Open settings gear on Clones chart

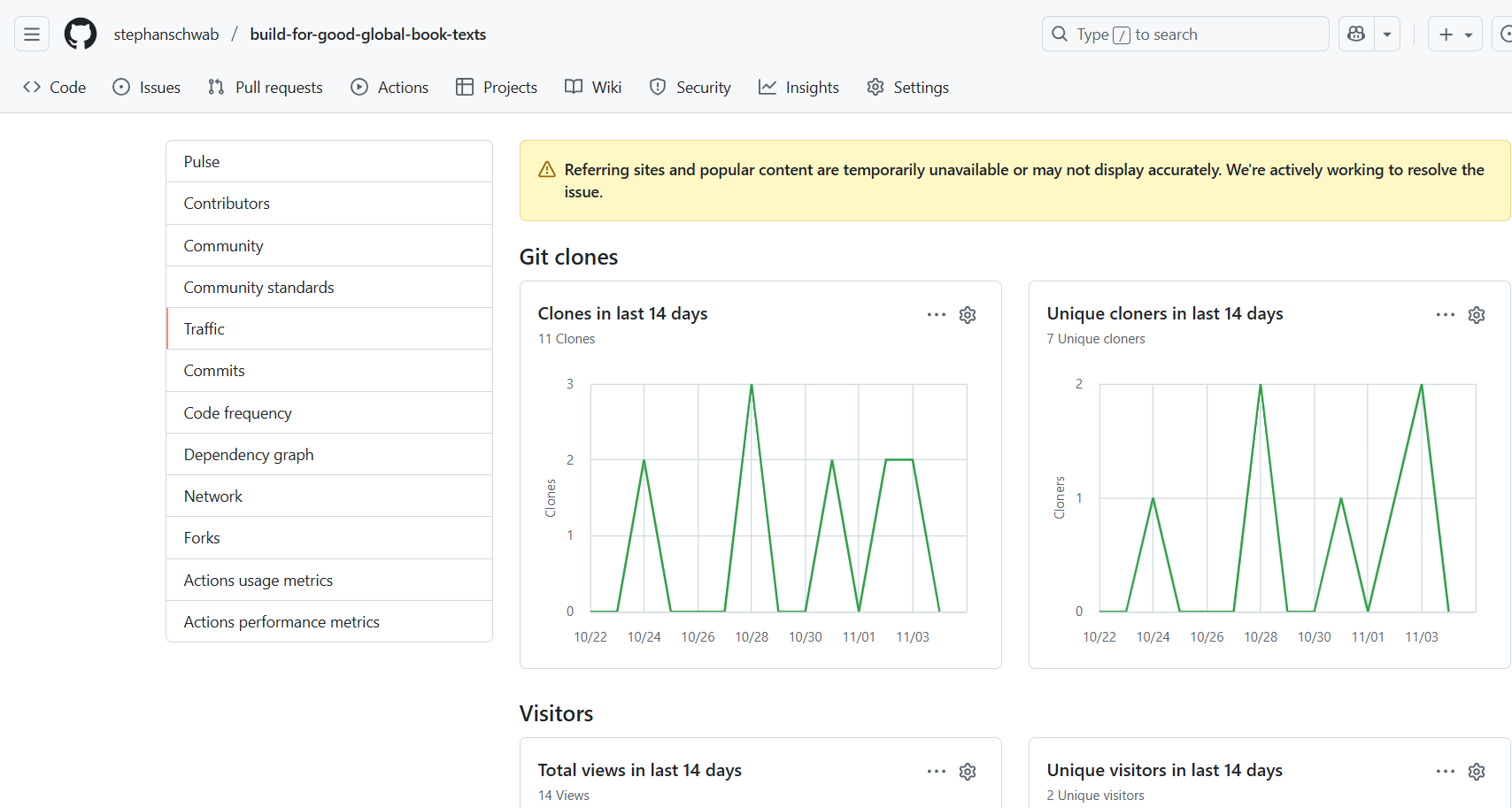pyautogui.click(x=968, y=315)
